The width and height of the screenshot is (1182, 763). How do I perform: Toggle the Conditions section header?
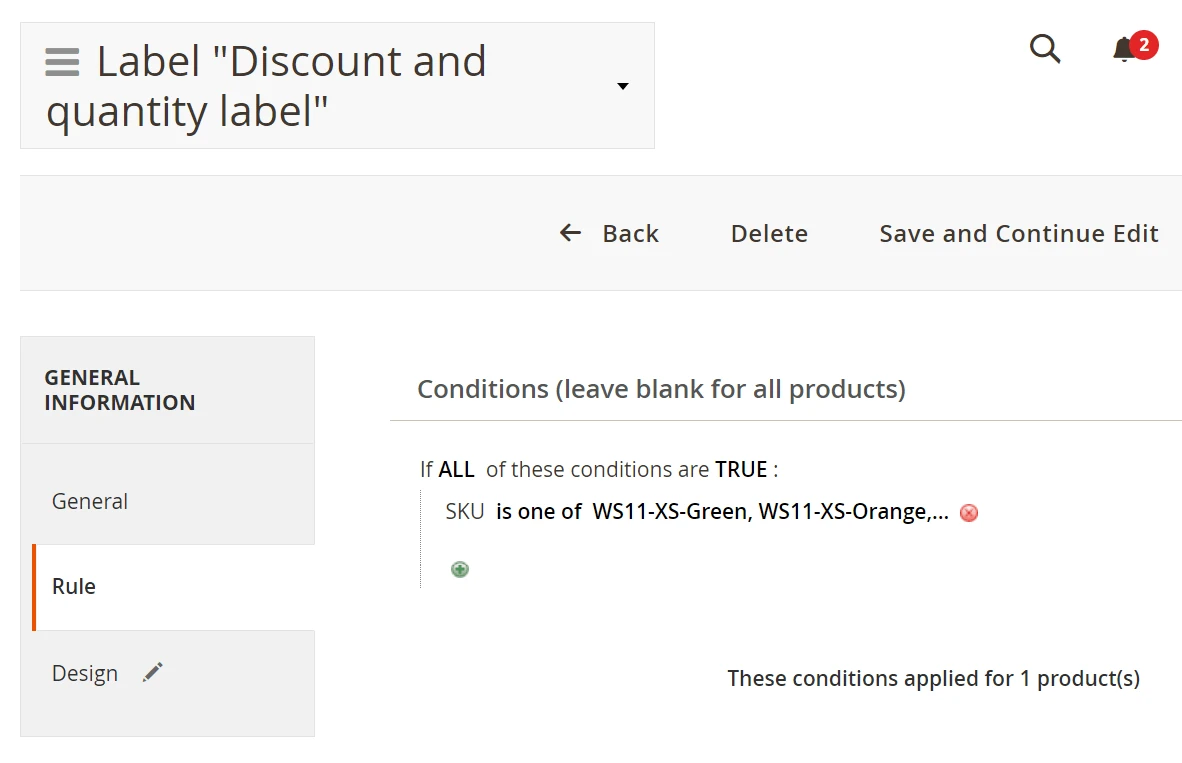tap(661, 389)
